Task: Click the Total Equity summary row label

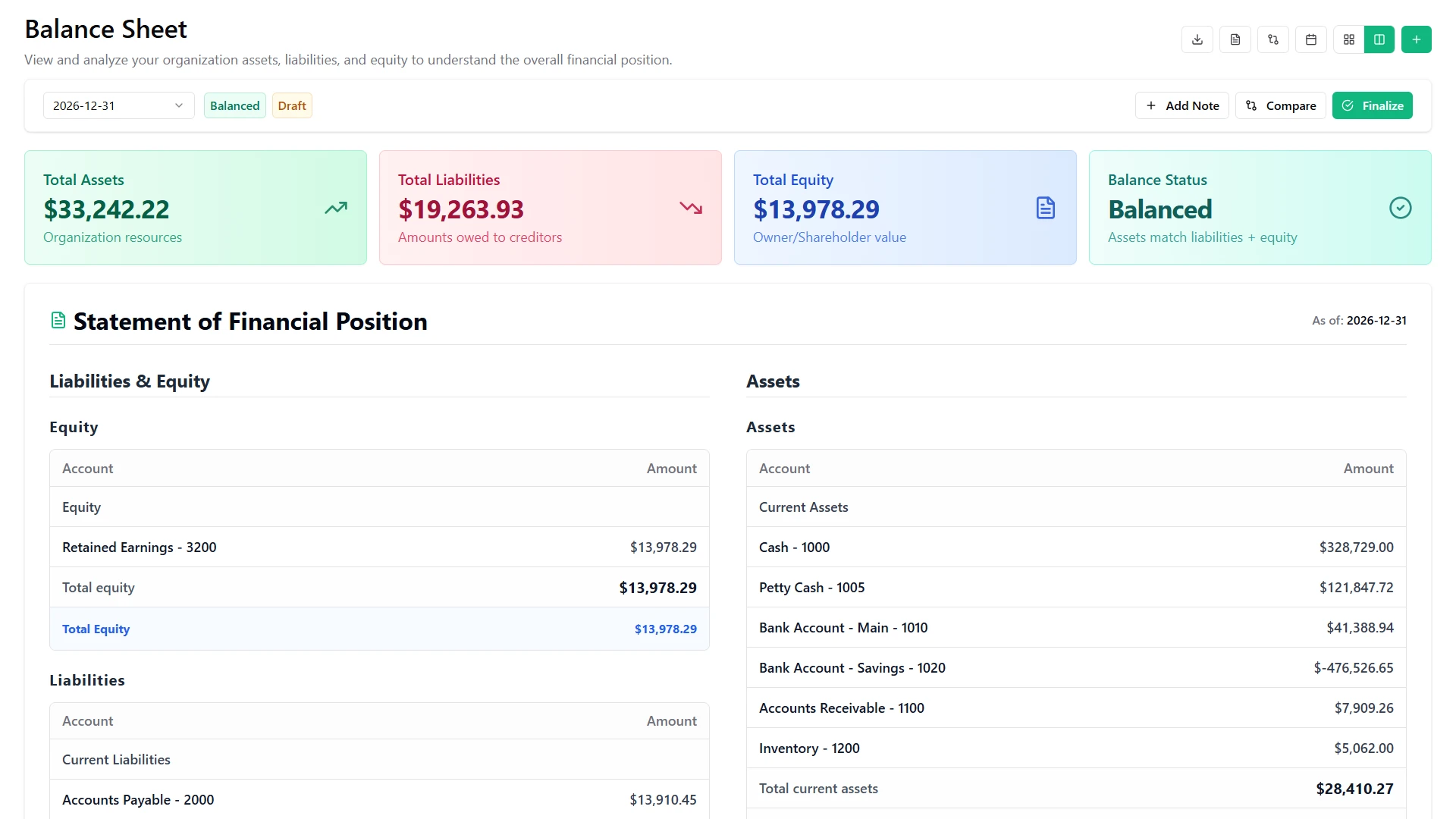Action: pos(96,629)
